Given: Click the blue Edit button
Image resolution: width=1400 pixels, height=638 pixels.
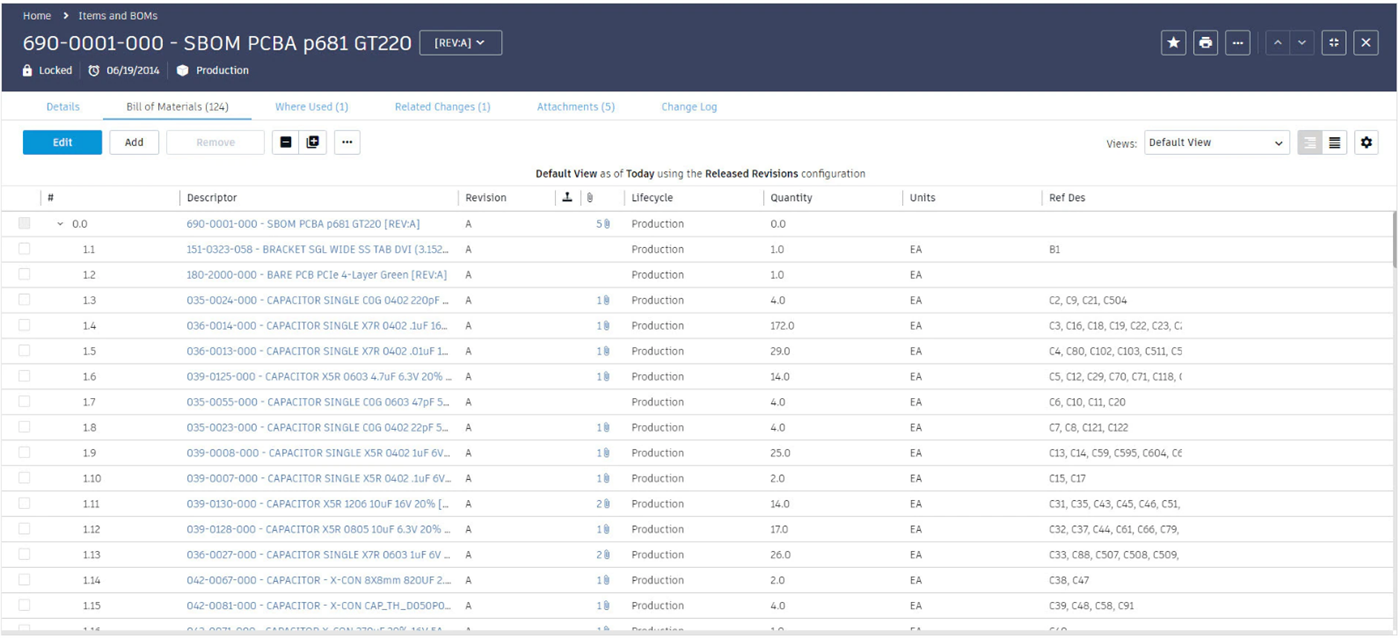Looking at the screenshot, I should click(x=62, y=143).
